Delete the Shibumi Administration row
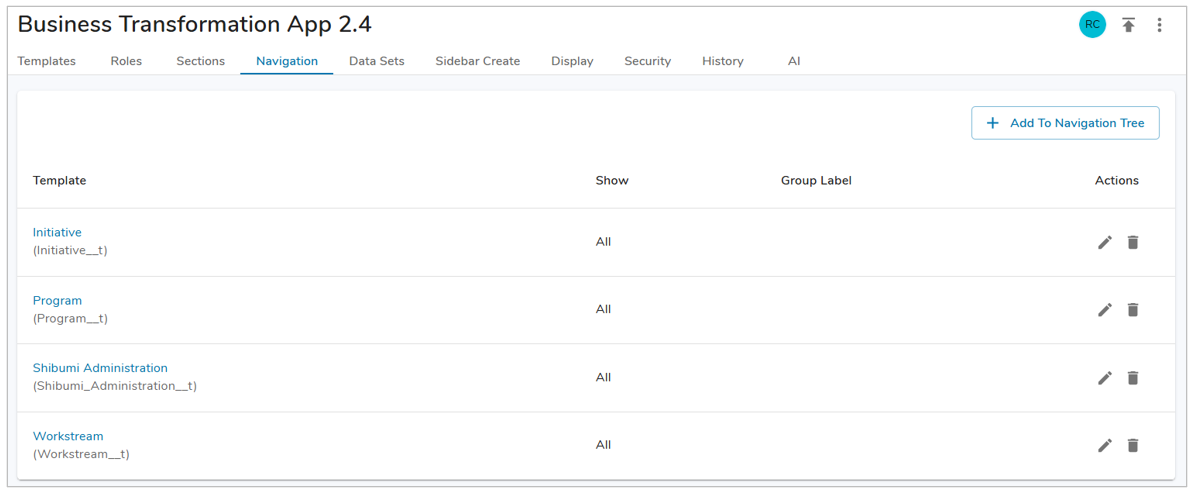The image size is (1192, 491). 1132,378
